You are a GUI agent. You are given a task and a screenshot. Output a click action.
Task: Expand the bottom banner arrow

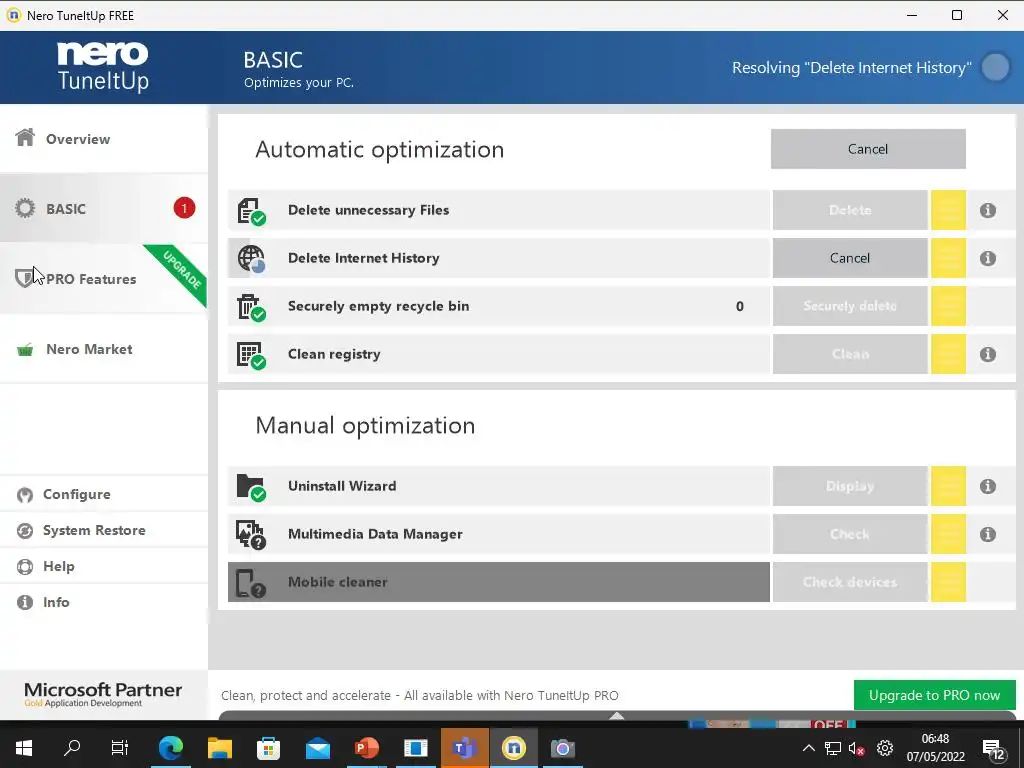coord(617,716)
